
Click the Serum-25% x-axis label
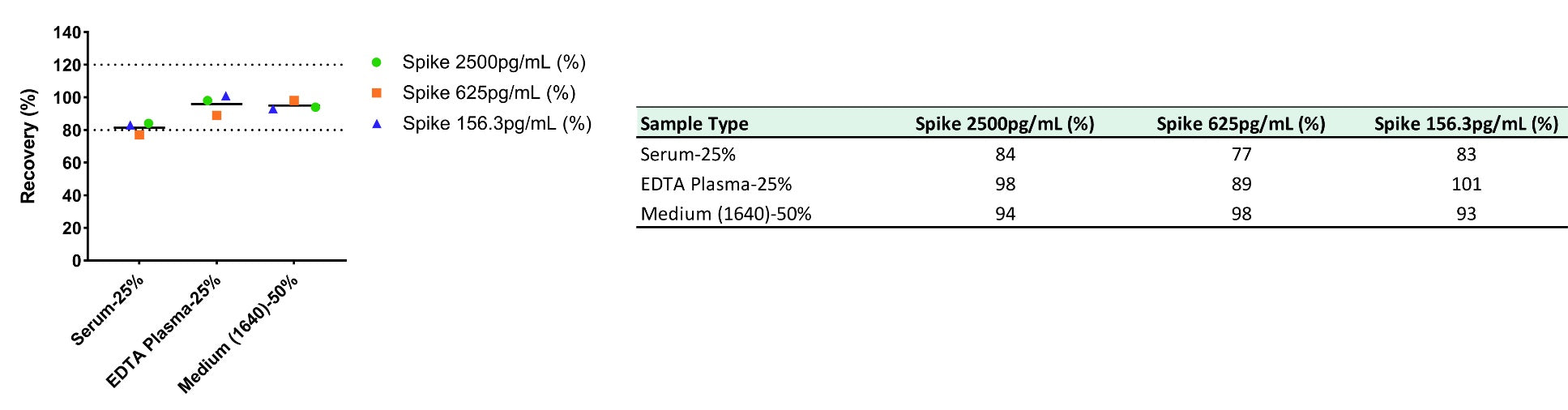(108, 310)
